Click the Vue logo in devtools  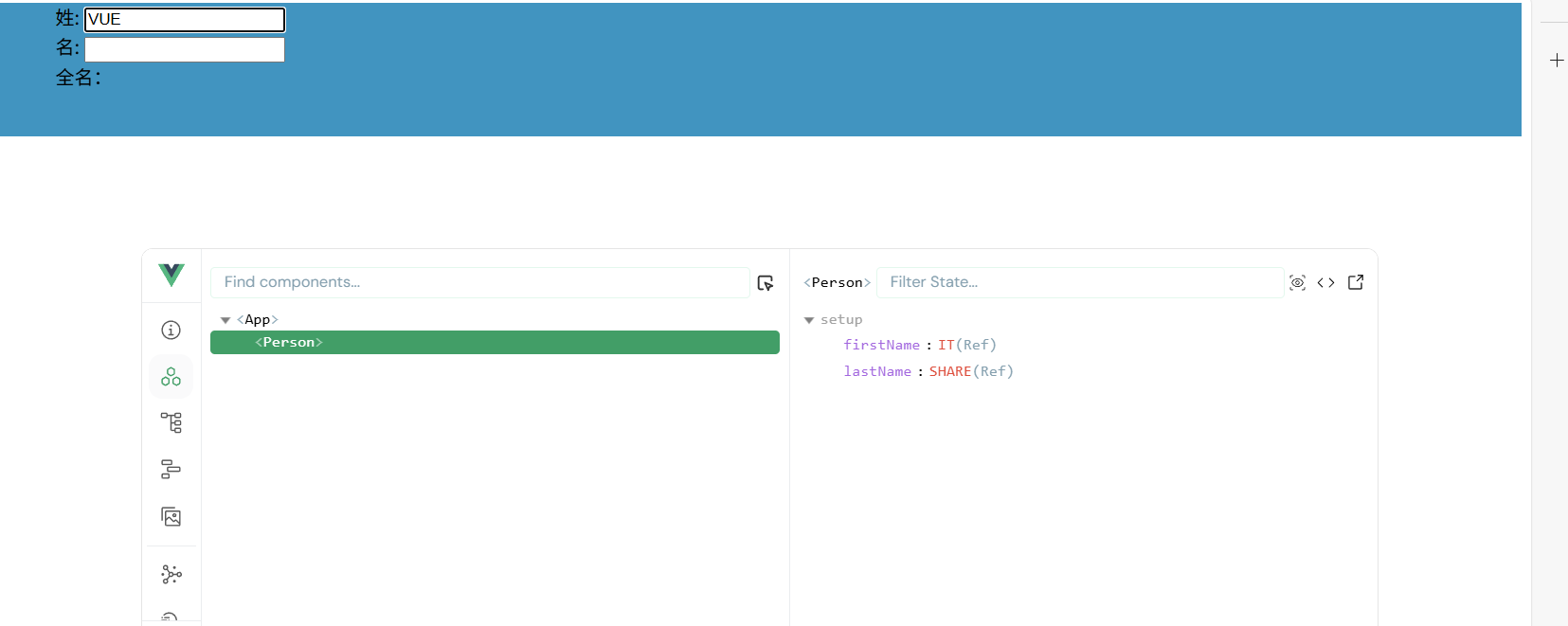click(x=171, y=276)
